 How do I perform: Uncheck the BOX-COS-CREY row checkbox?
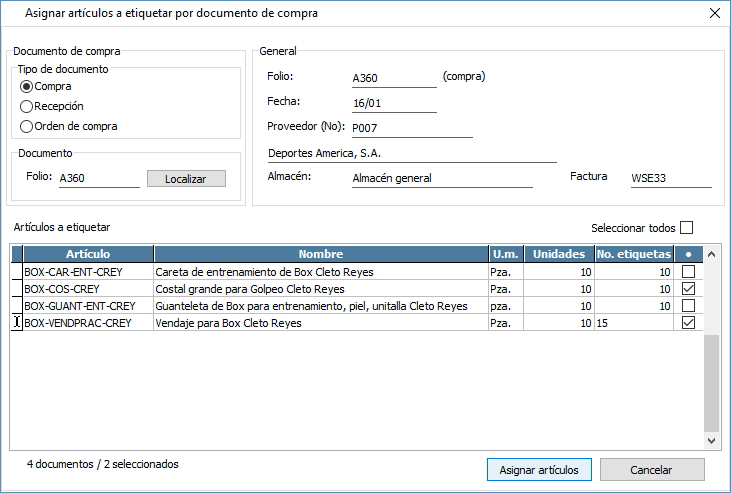click(x=688, y=289)
